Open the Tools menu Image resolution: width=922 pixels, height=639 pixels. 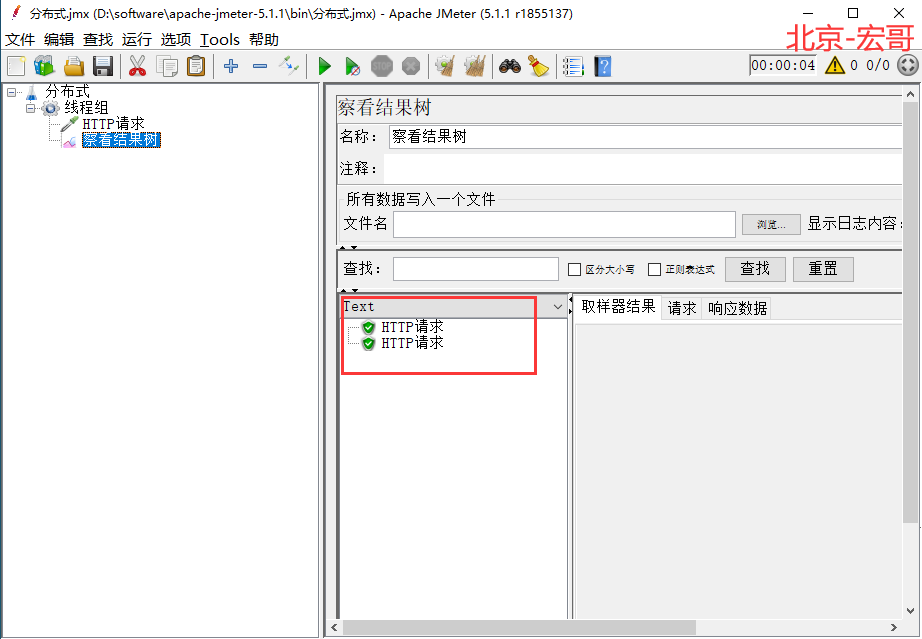[x=220, y=39]
